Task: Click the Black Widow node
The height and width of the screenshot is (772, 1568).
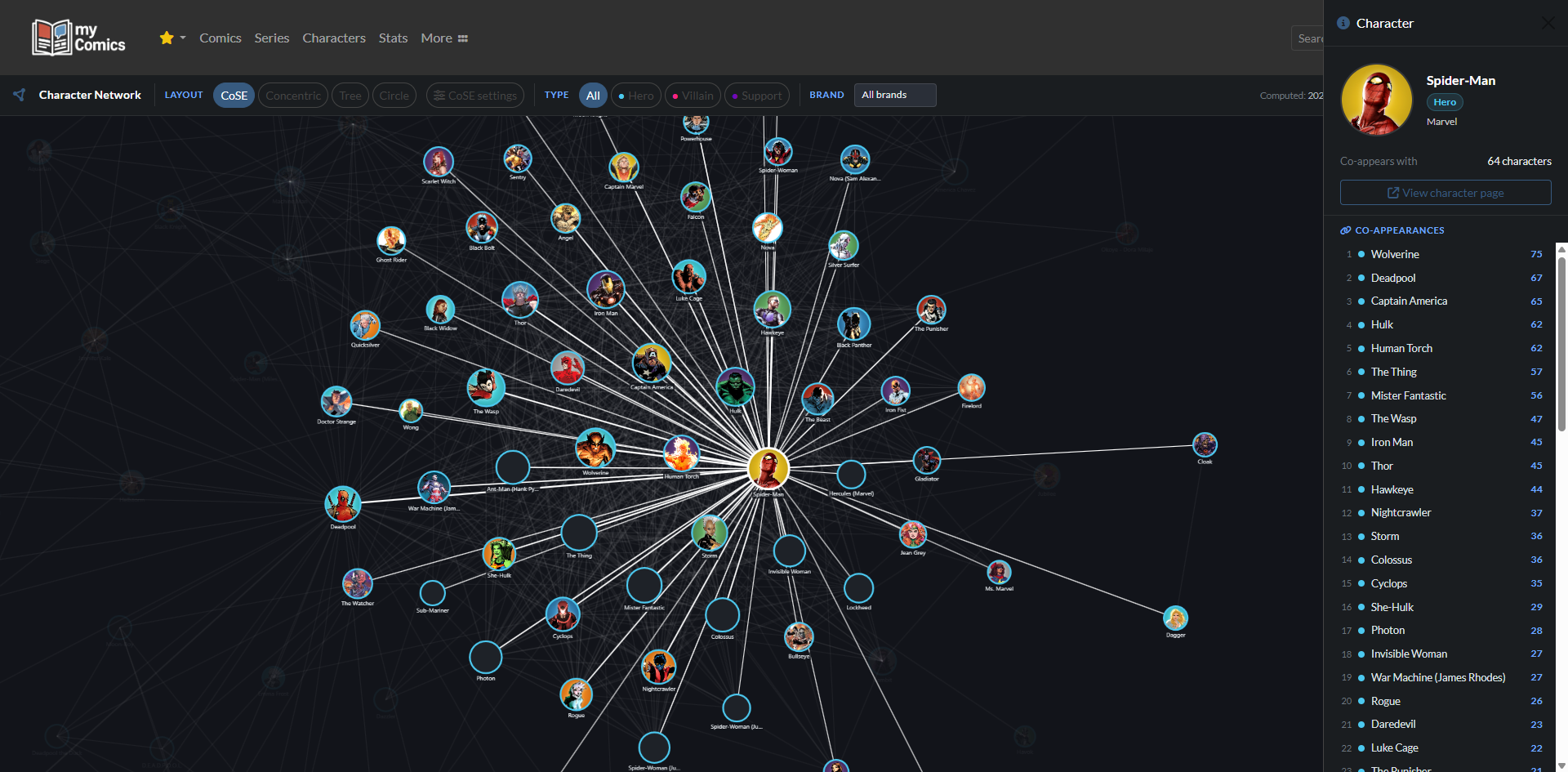Action: point(440,310)
